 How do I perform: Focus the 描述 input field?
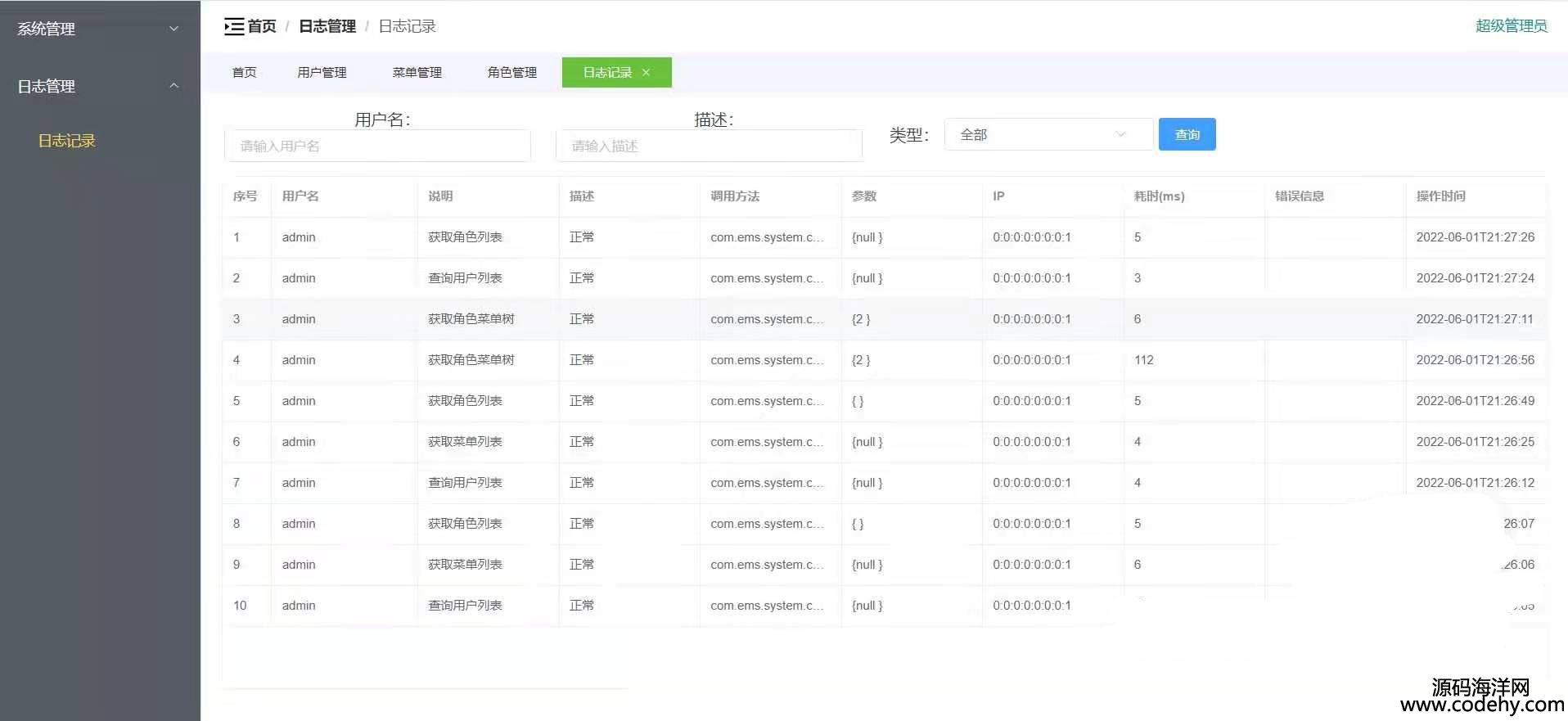[709, 146]
